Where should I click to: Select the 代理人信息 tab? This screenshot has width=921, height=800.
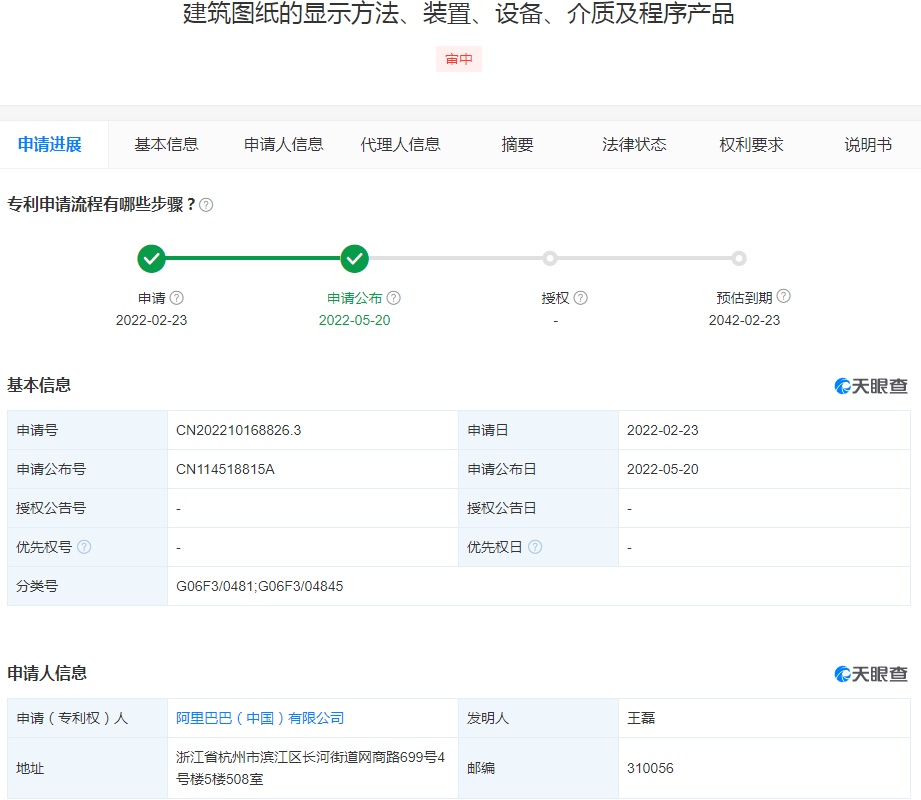coord(400,145)
